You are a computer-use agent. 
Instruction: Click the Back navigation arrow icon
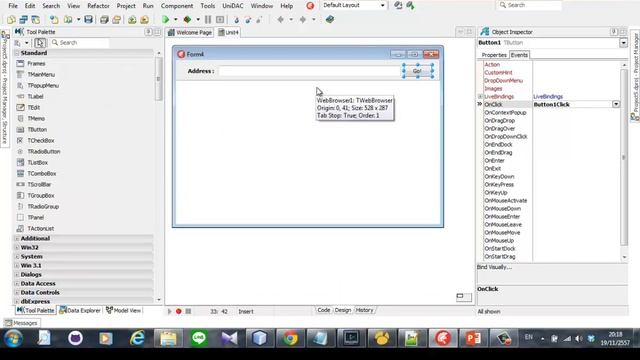click(280, 19)
